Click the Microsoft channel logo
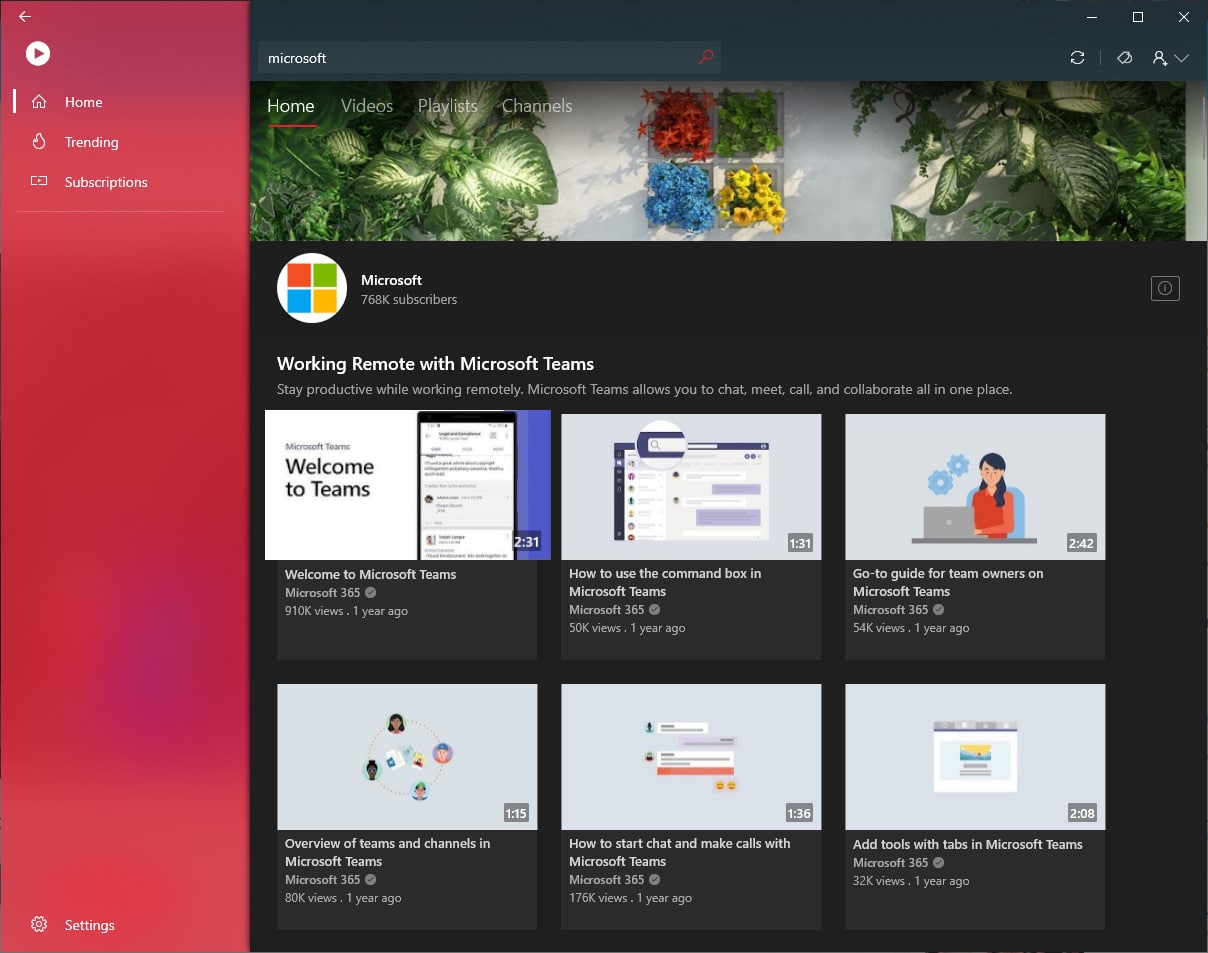1208x953 pixels. click(312, 288)
